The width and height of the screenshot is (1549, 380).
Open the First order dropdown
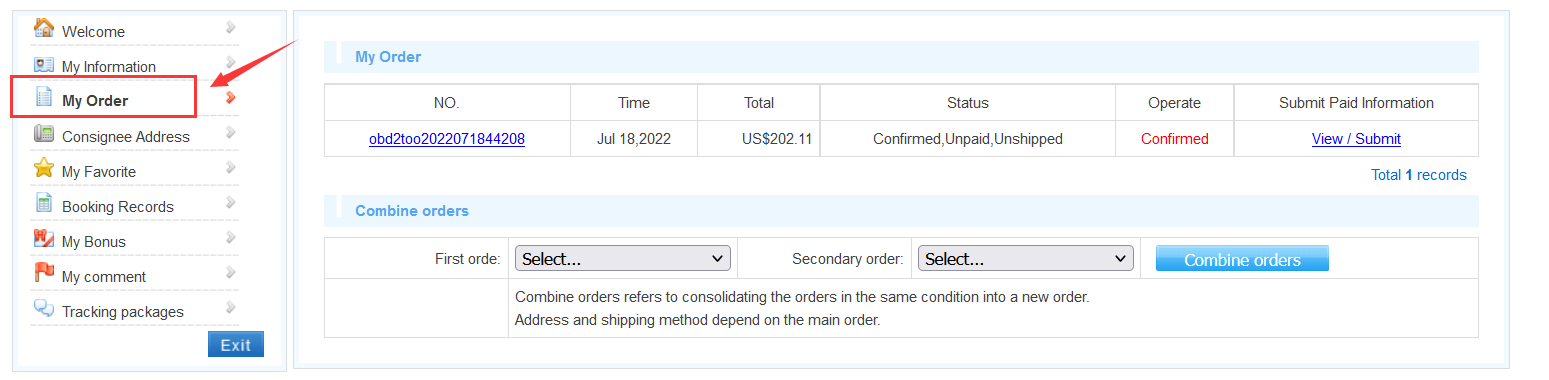[623, 258]
